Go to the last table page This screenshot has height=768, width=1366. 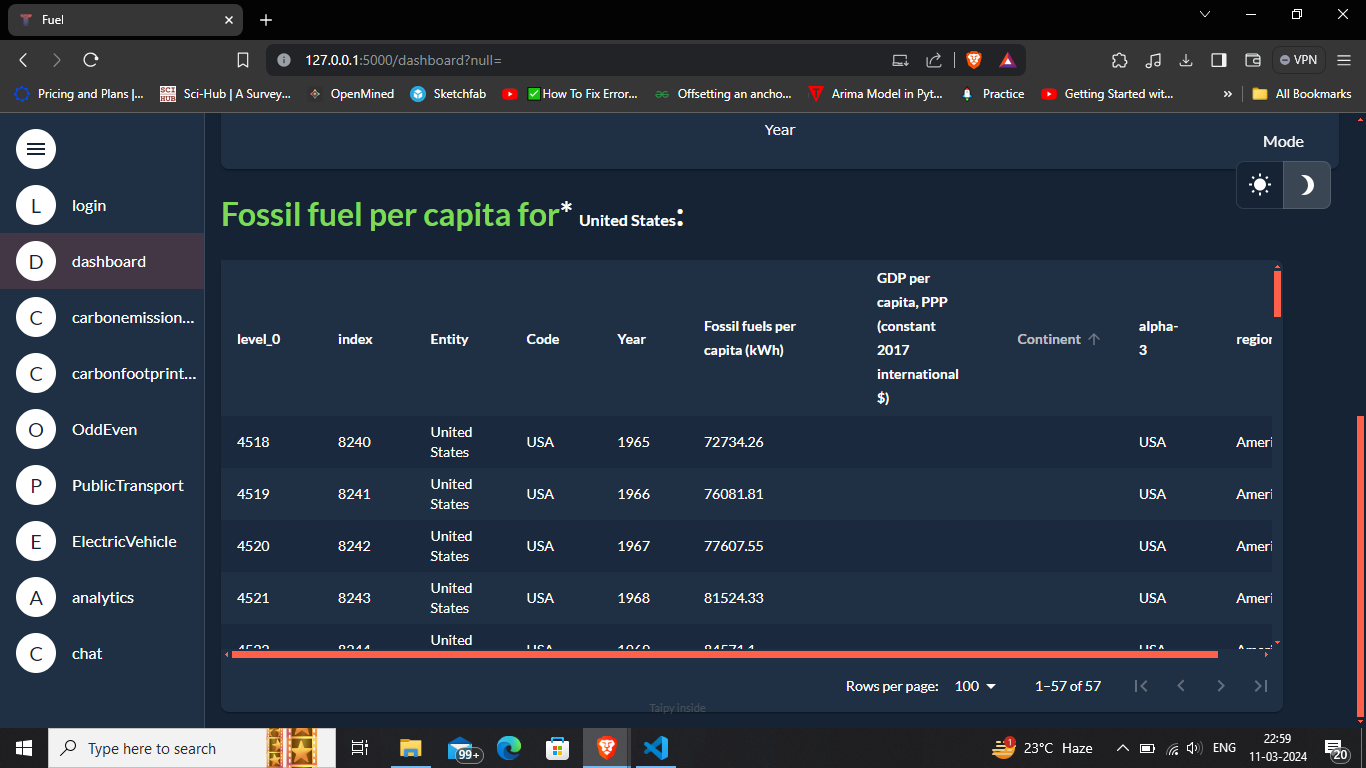coord(1261,686)
